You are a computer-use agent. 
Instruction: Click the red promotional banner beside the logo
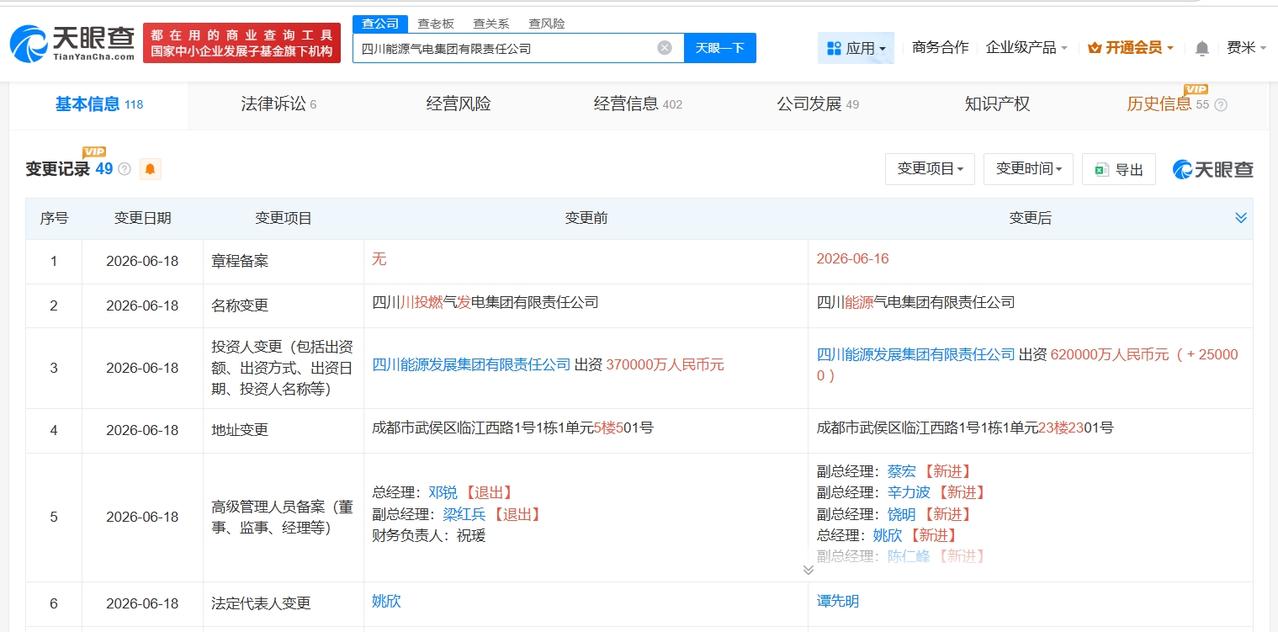(x=241, y=43)
